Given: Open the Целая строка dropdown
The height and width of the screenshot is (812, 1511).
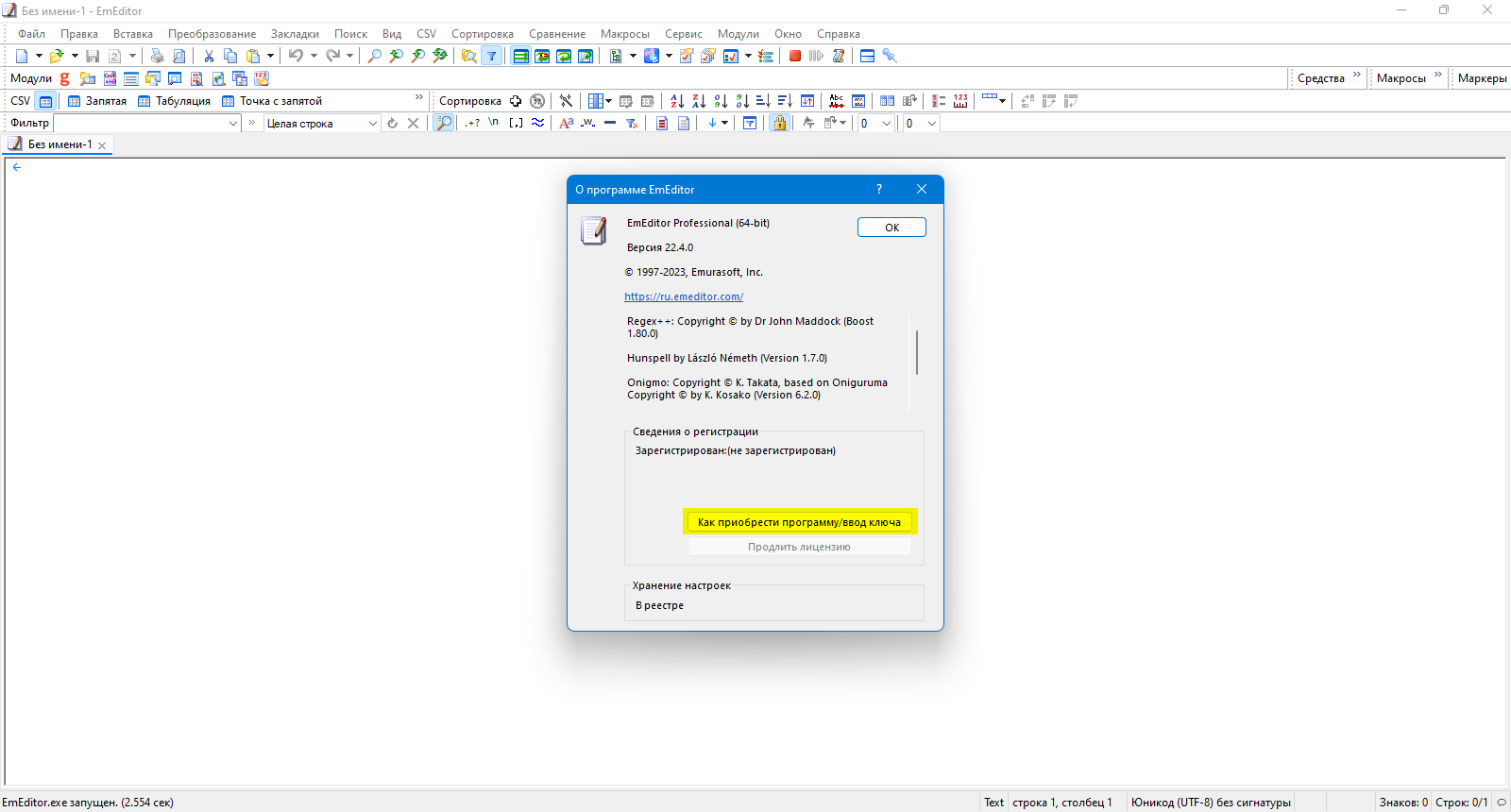Looking at the screenshot, I should pos(372,124).
